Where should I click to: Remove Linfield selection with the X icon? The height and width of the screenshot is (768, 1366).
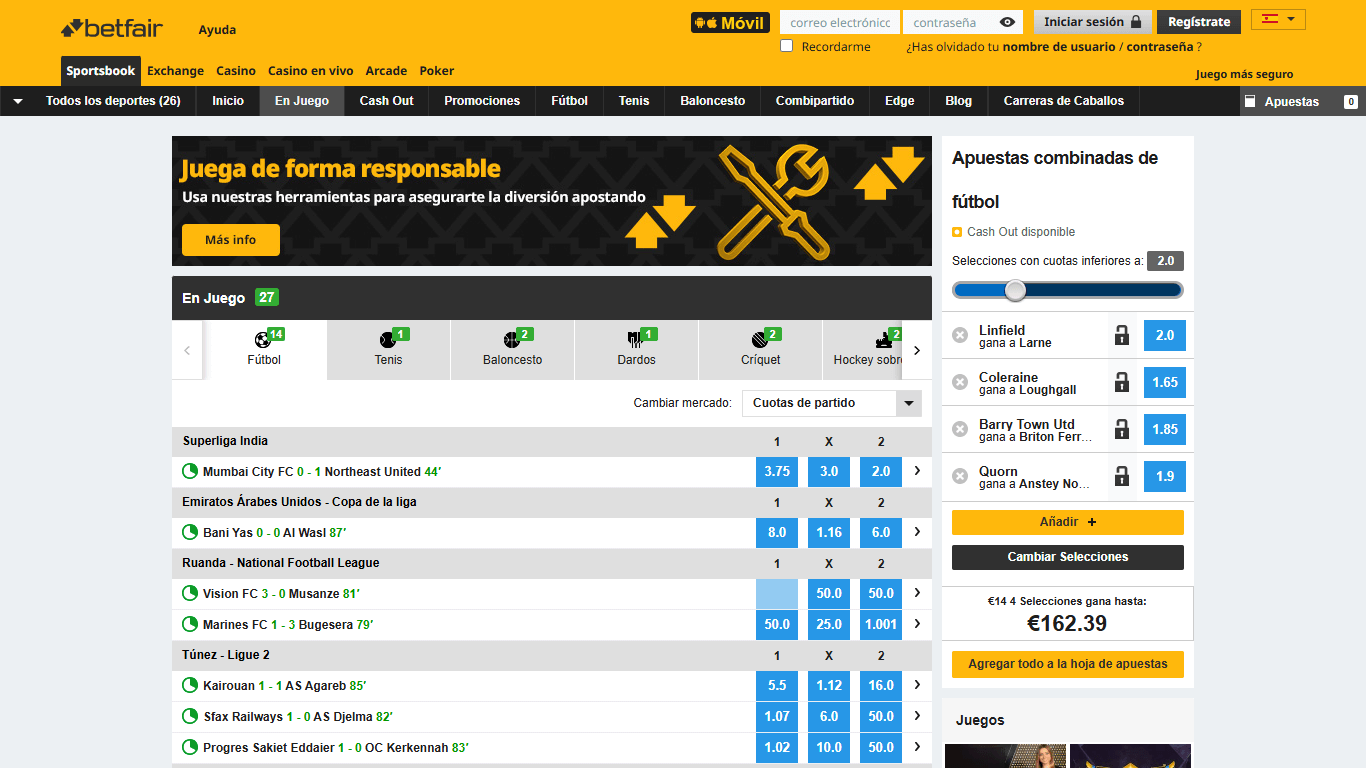pyautogui.click(x=960, y=335)
